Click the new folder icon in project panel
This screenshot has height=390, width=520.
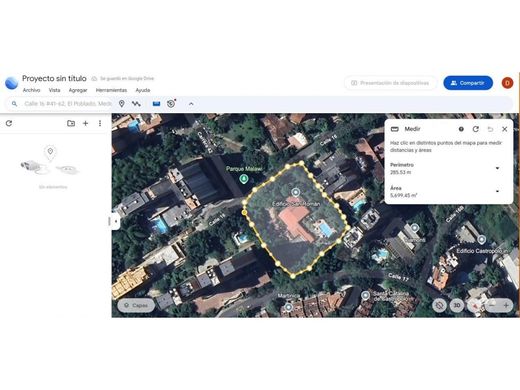(71, 123)
